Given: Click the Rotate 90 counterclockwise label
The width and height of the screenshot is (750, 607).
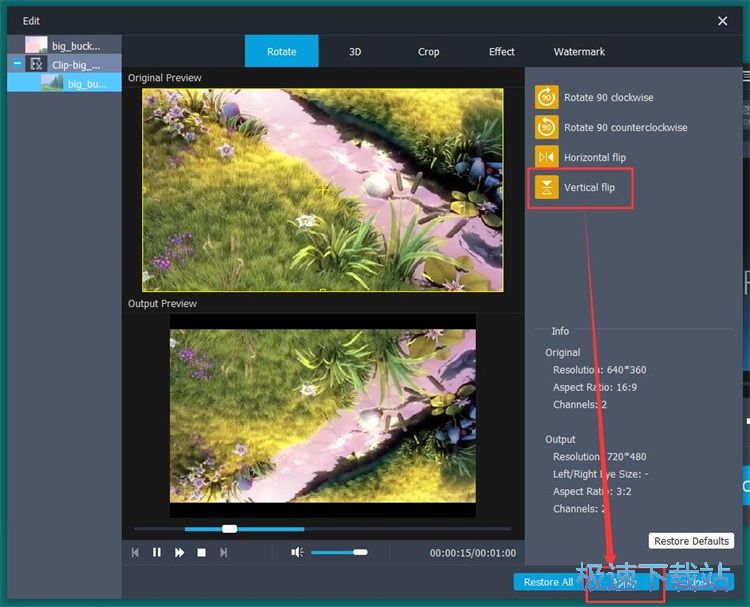Looking at the screenshot, I should click(626, 127).
